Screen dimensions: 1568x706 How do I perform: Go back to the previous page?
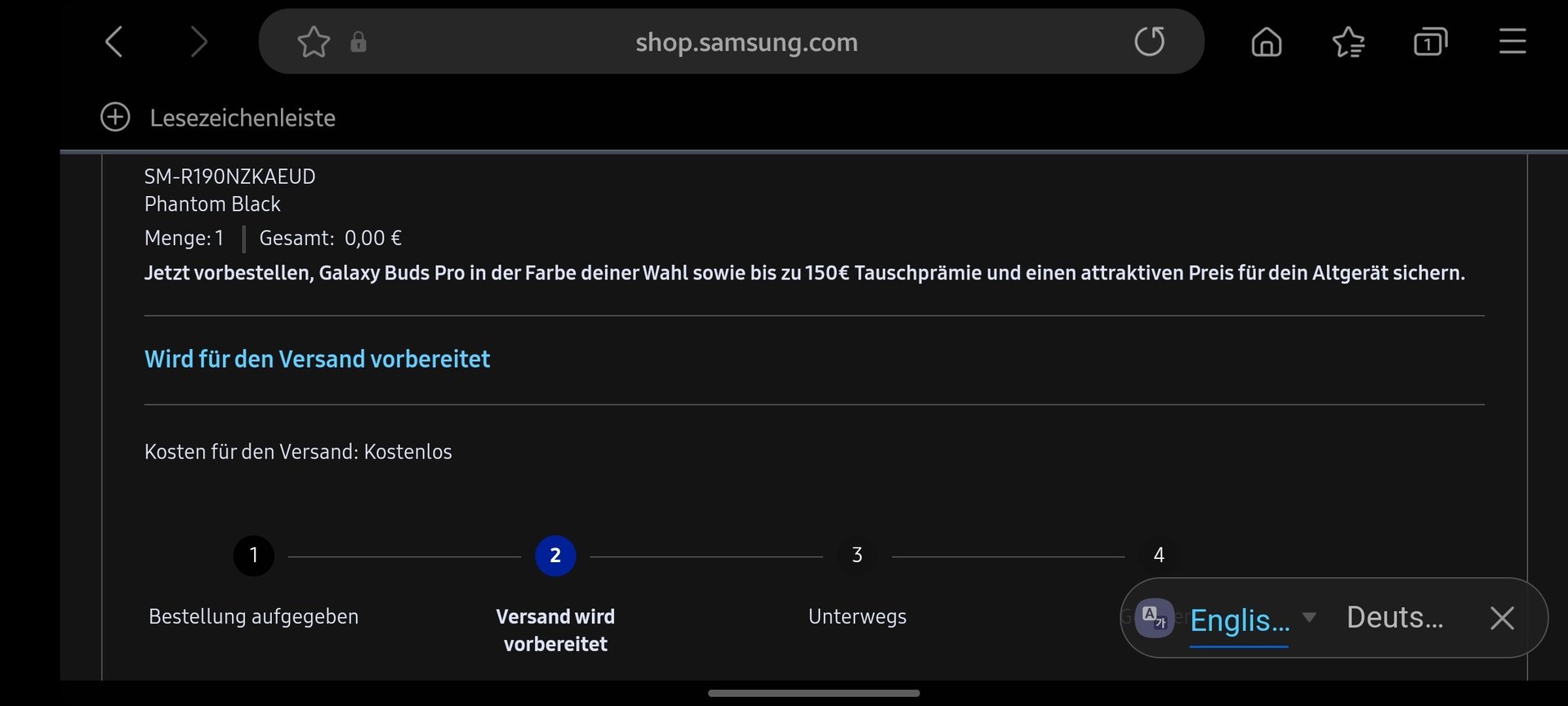[x=114, y=42]
